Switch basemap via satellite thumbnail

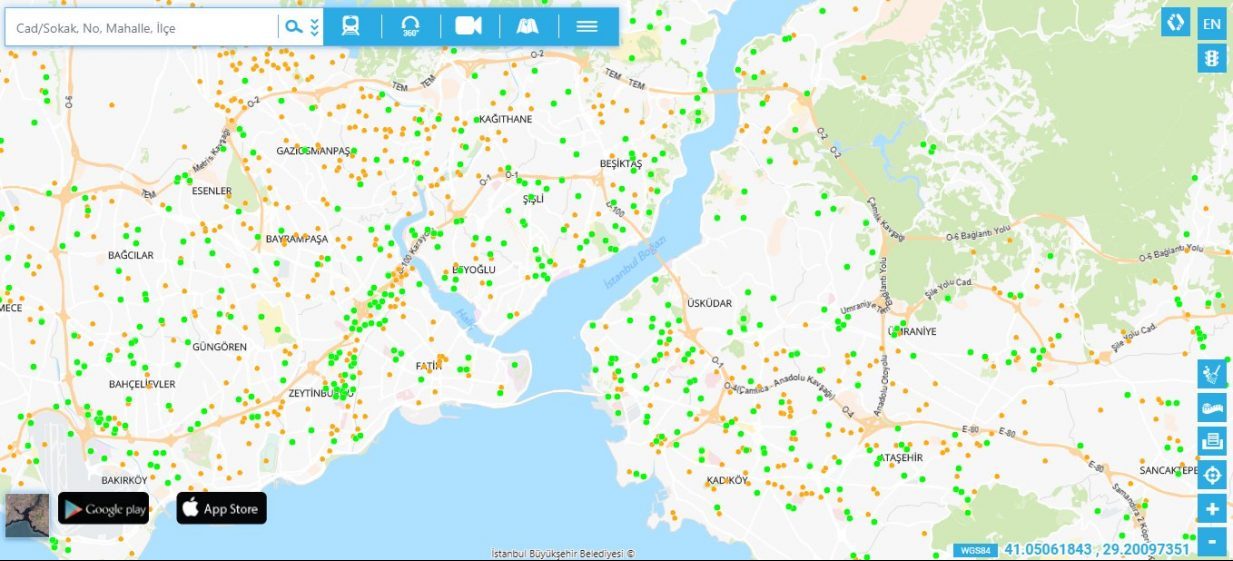27,514
